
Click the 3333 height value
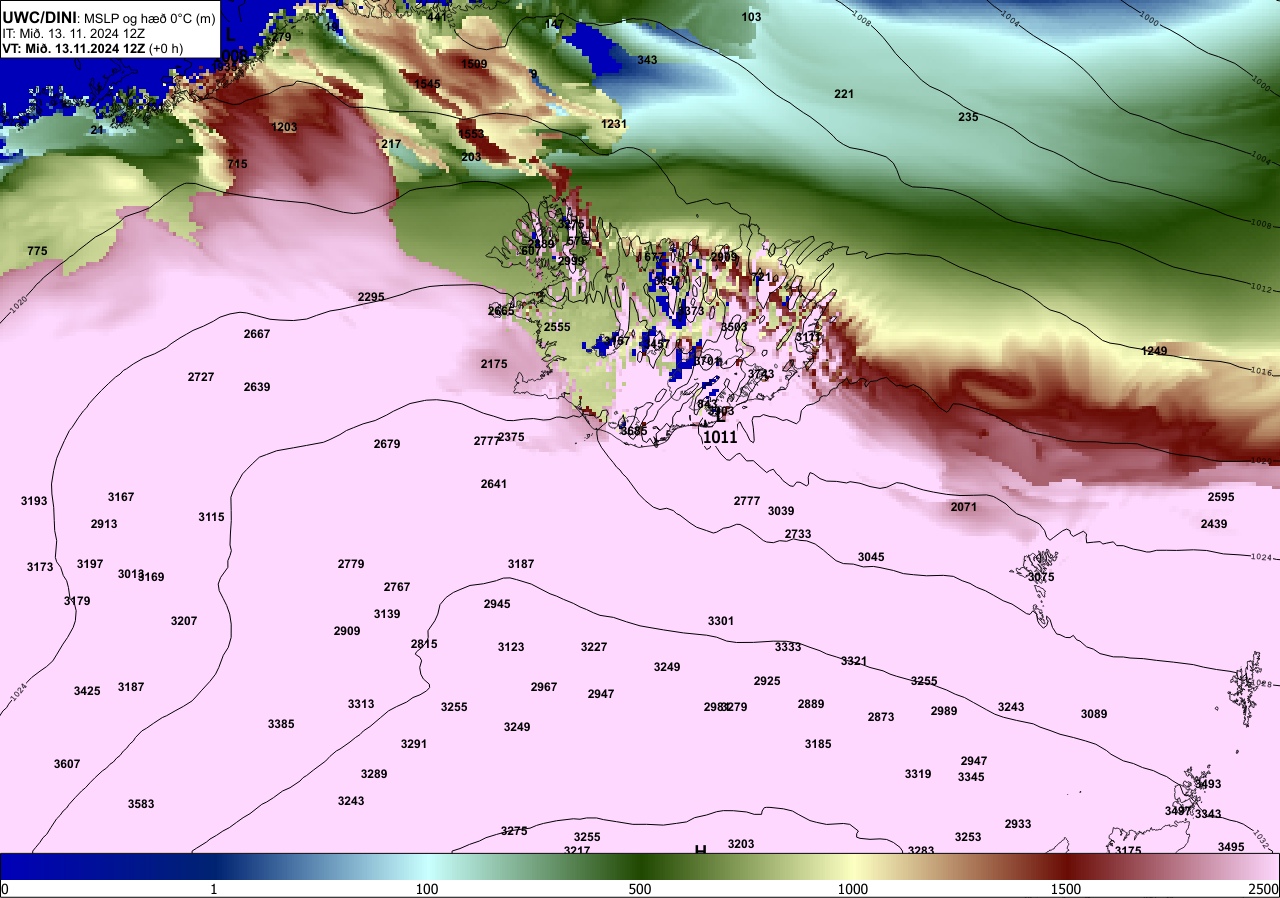point(788,647)
